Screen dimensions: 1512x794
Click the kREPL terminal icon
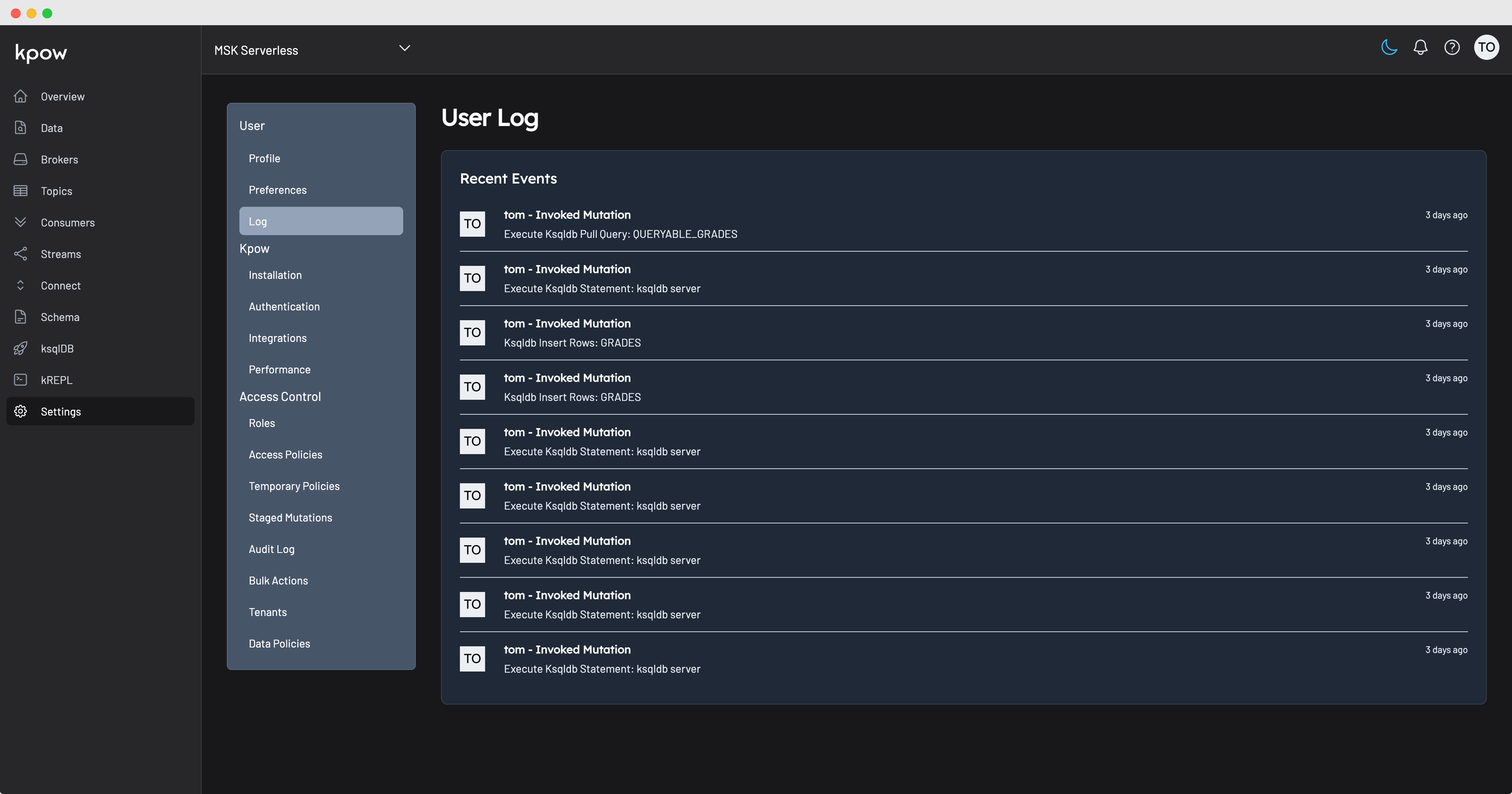(20, 379)
